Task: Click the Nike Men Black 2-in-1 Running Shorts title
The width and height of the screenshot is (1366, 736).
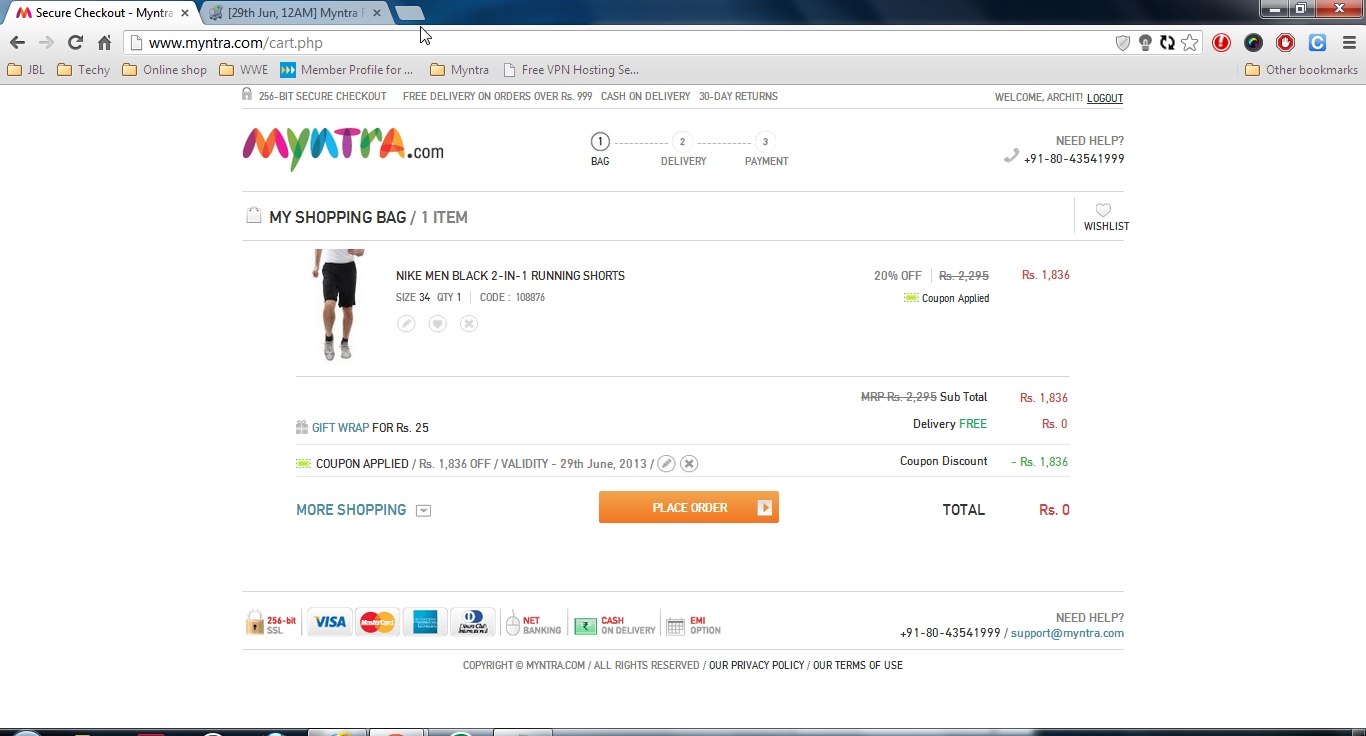Action: (510, 276)
